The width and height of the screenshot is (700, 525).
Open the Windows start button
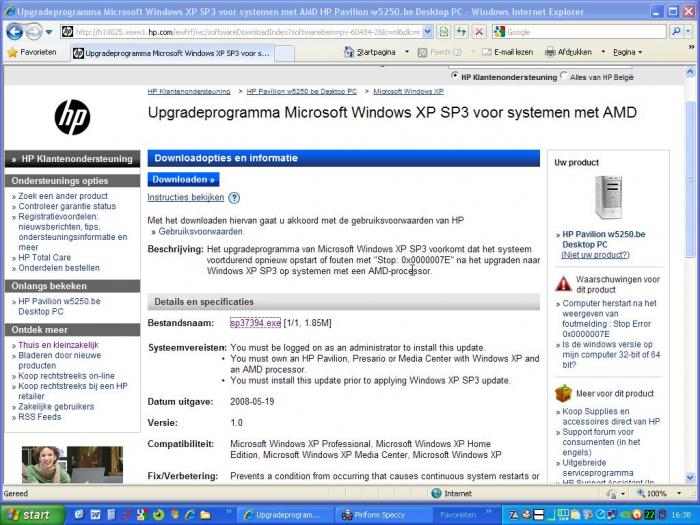32,515
